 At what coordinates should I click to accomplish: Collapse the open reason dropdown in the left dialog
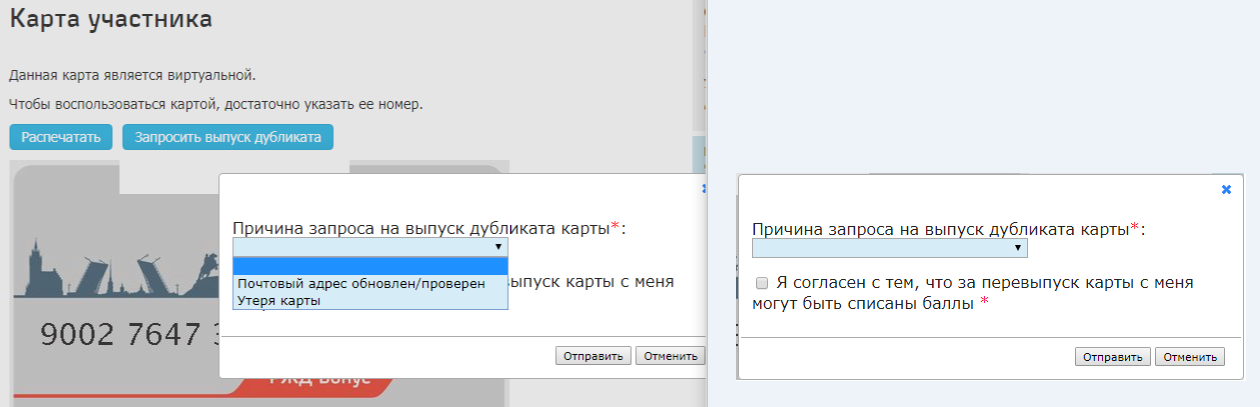[370, 247]
